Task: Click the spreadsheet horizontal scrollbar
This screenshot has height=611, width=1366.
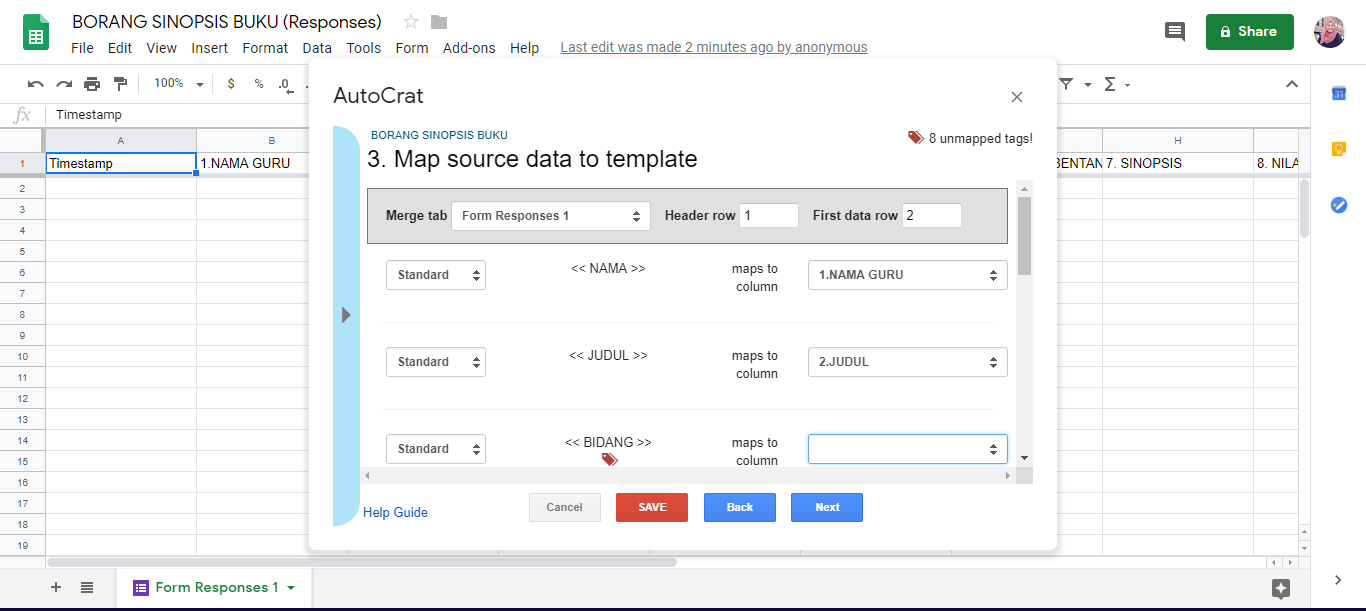Action: [x=362, y=562]
